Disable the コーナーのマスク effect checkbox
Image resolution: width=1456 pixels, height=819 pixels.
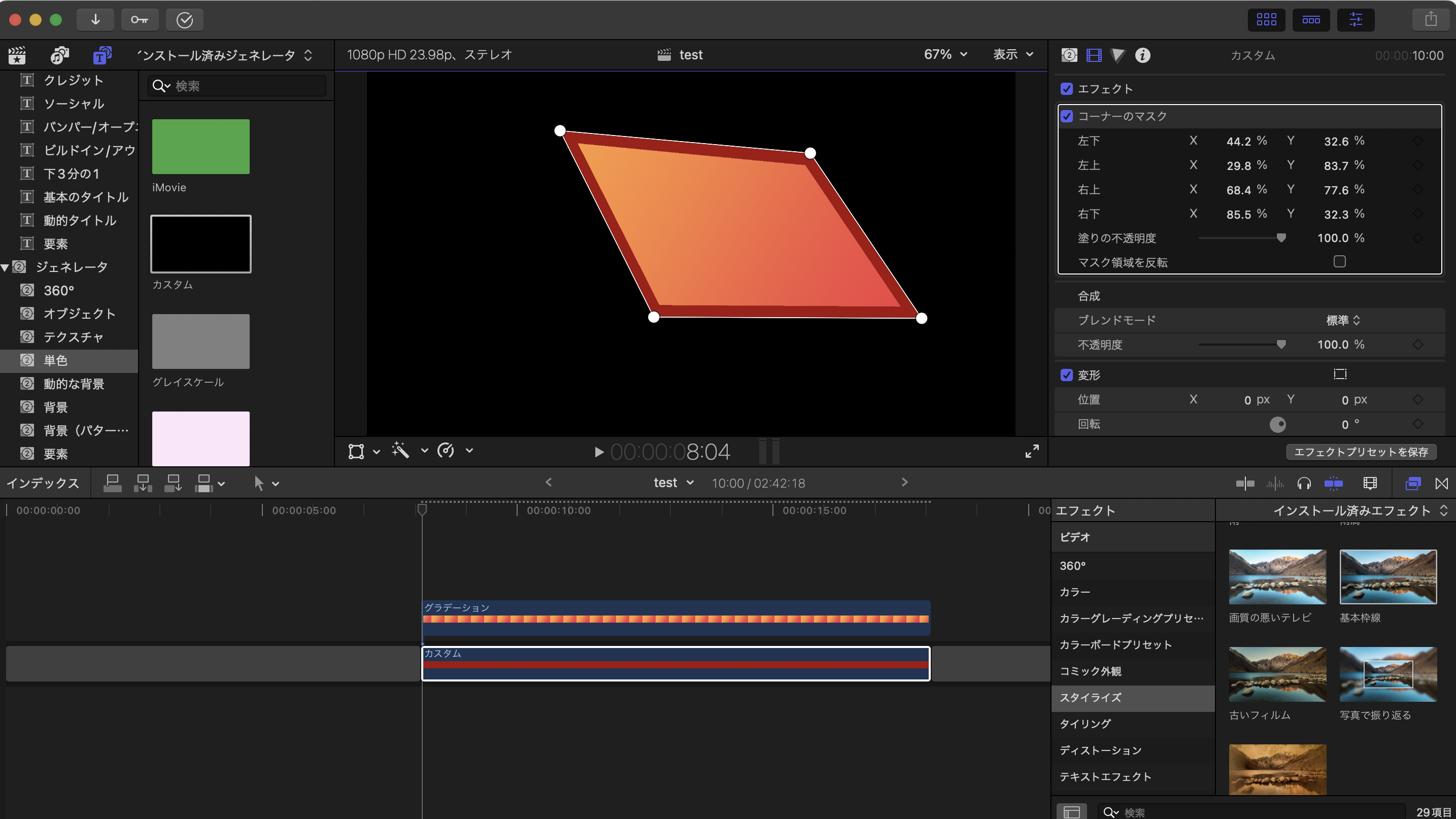[x=1067, y=116]
